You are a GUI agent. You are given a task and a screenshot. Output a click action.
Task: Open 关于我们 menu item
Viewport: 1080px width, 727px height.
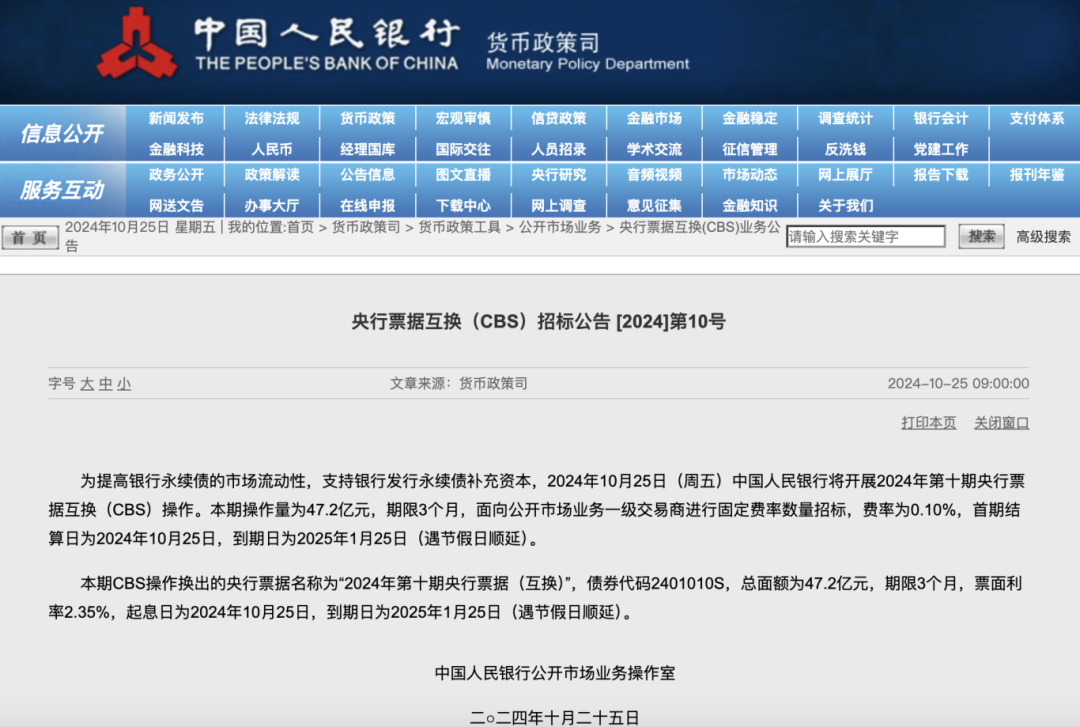(846, 206)
